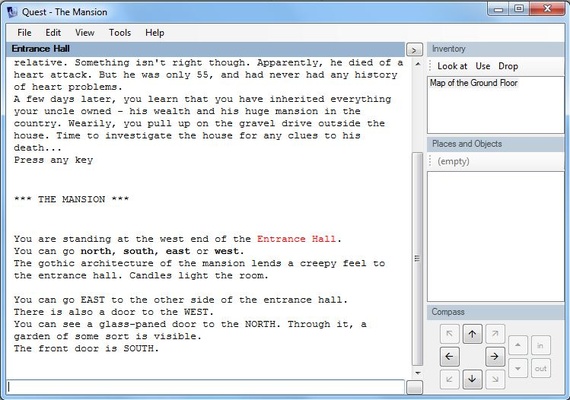Open the Help menu
570x400 pixels.
point(155,33)
